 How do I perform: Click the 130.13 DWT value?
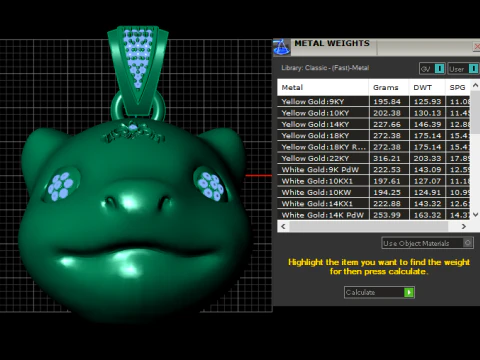pyautogui.click(x=427, y=113)
